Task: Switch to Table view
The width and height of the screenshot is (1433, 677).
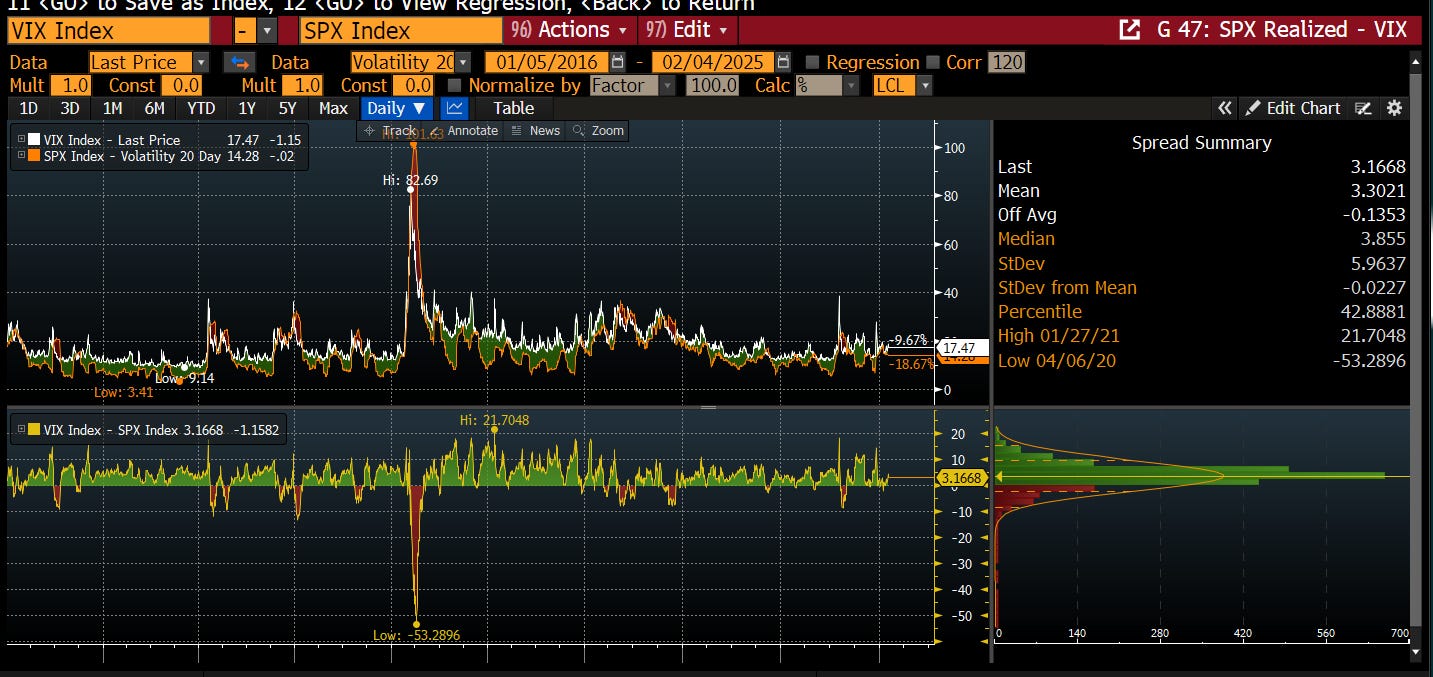Action: click(x=513, y=108)
